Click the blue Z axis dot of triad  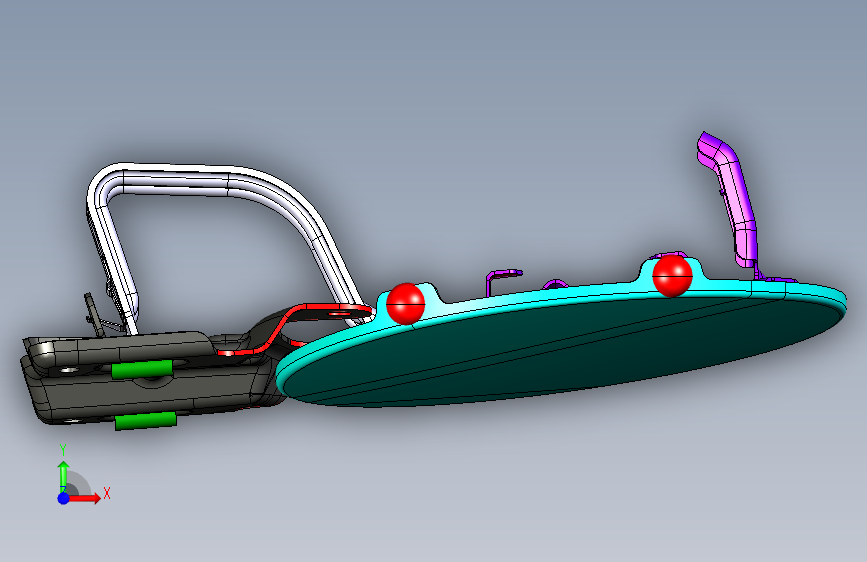point(64,498)
